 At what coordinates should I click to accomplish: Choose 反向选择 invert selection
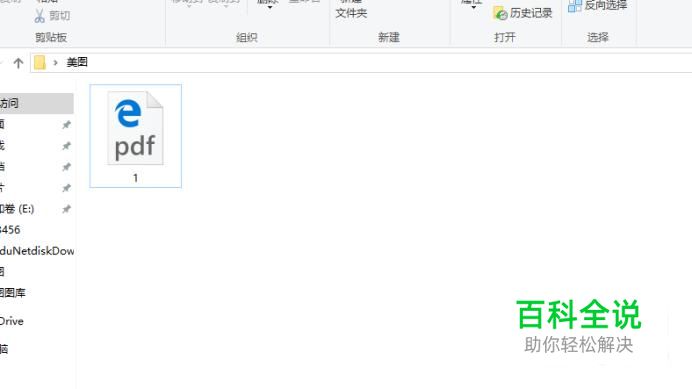pyautogui.click(x=598, y=5)
